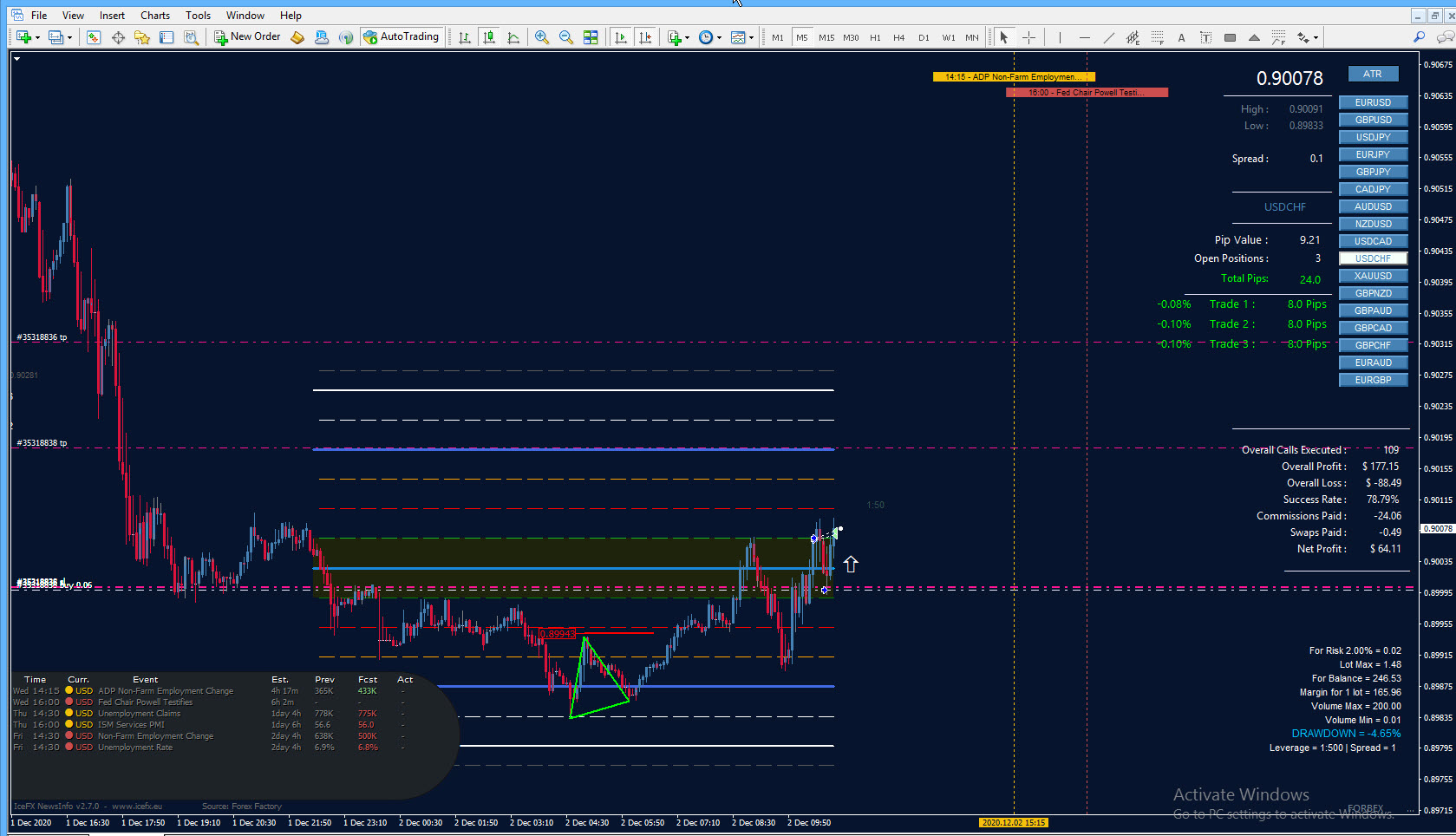Click the New Order toolbar button
This screenshot has width=1456, height=836.
click(x=248, y=36)
